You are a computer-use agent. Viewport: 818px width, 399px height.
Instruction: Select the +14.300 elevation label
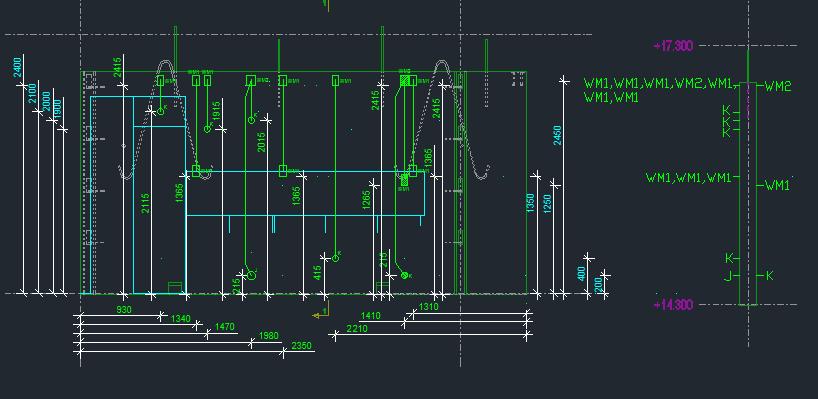coord(673,305)
